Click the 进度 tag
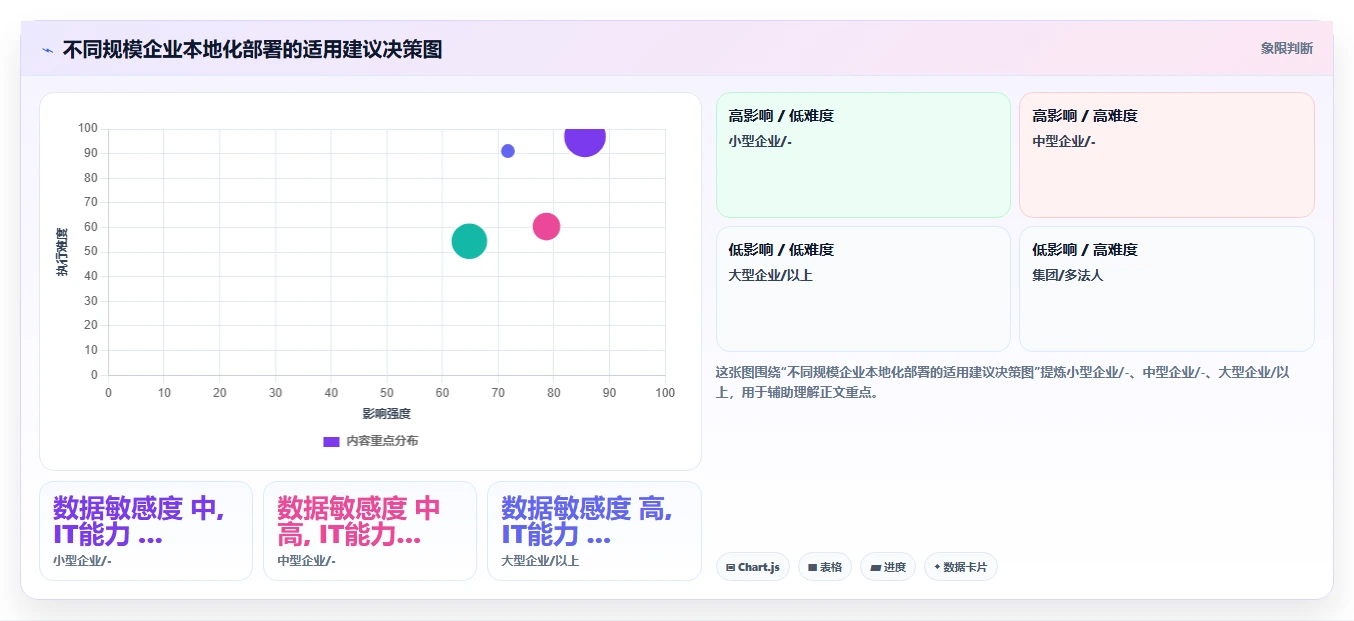 888,567
